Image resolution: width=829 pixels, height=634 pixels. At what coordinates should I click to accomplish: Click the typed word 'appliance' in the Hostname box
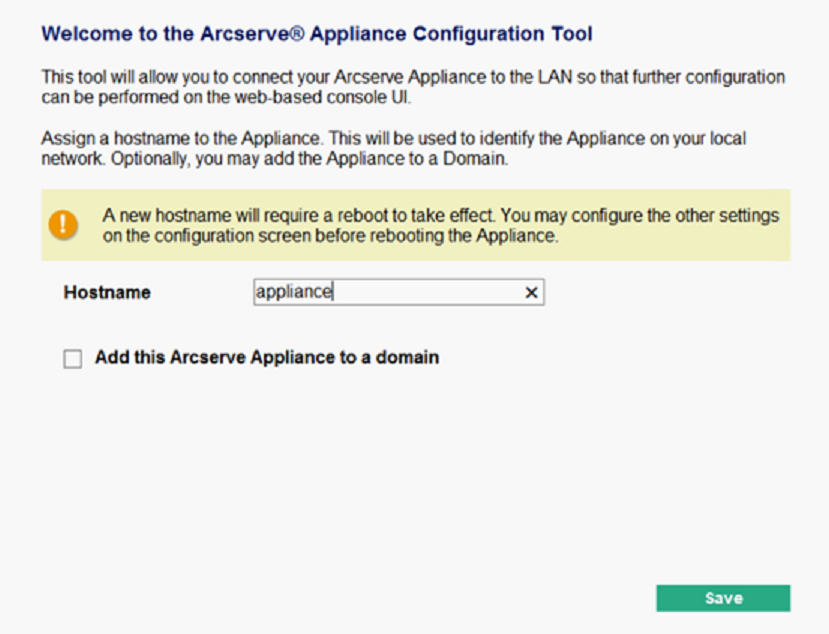click(x=294, y=292)
